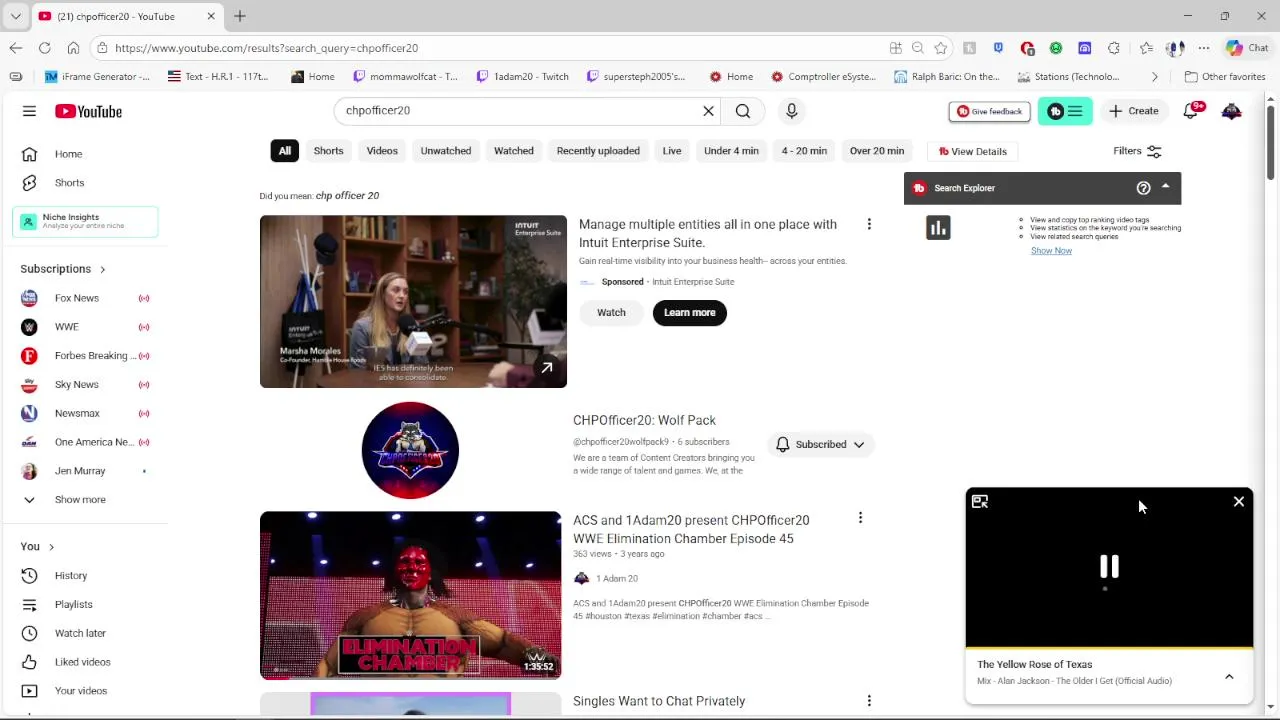
Task: Collapse the Search Explorer panel
Action: tap(1165, 187)
